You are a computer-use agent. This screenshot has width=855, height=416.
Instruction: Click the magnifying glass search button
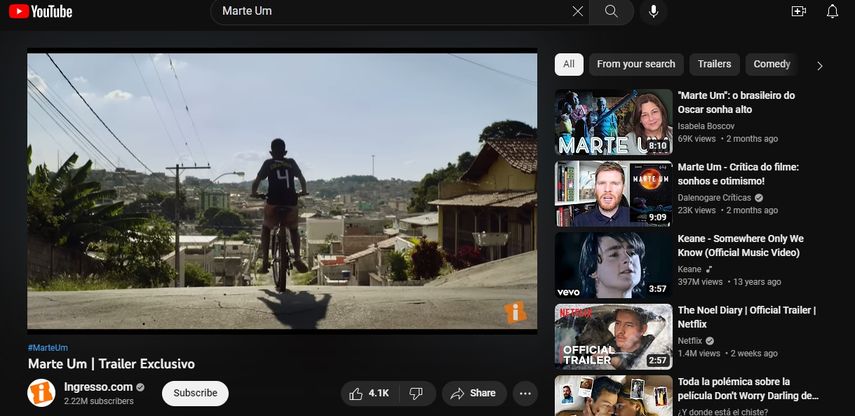[x=611, y=11]
